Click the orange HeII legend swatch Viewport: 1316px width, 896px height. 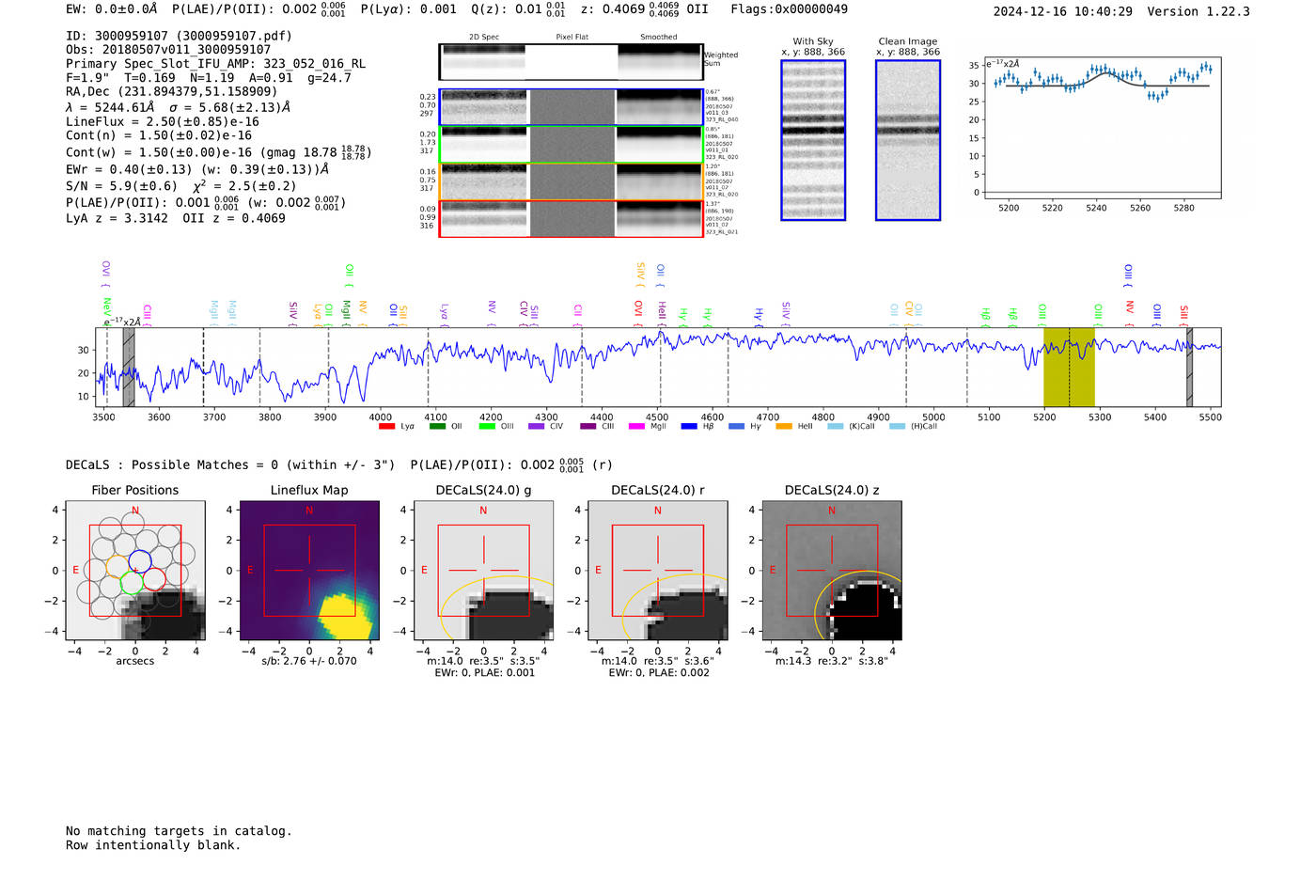point(784,427)
